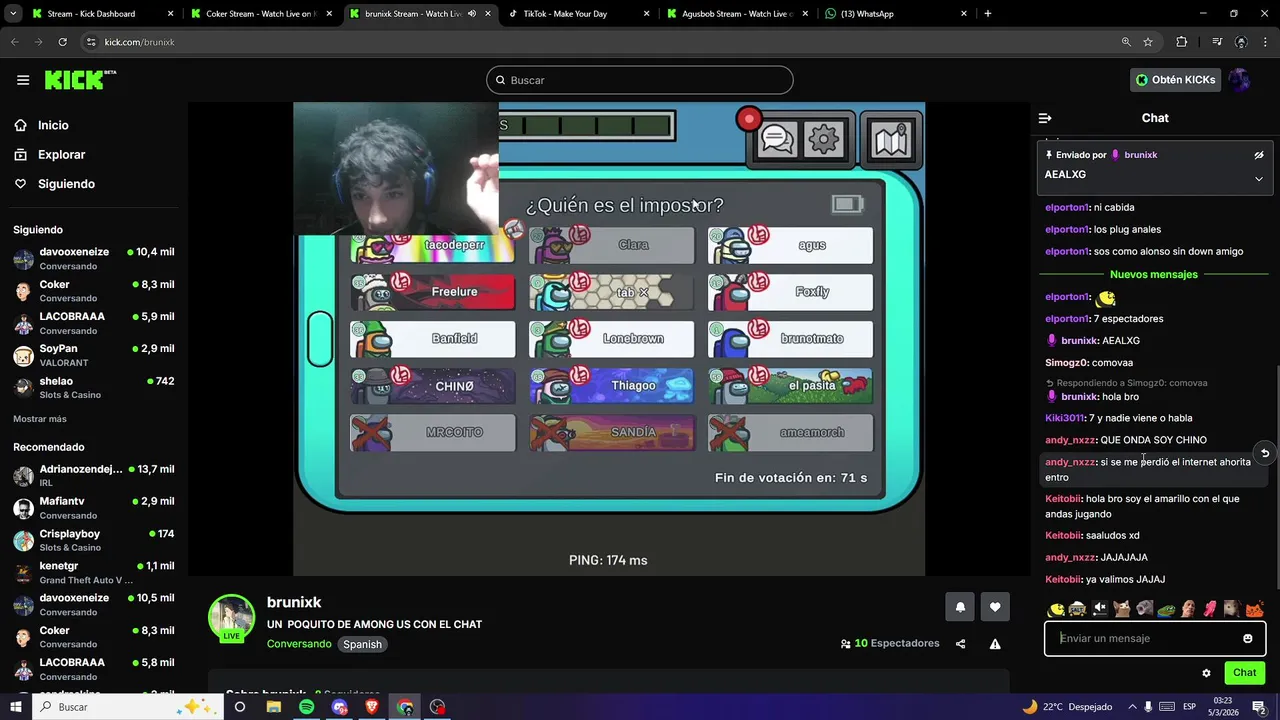Open the hamburger sidebar menu
The width and height of the screenshot is (1280, 720).
click(23, 80)
